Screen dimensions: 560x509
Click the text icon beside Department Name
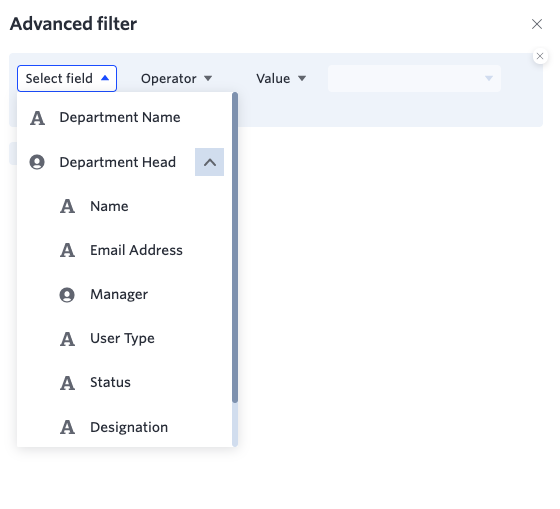click(38, 118)
